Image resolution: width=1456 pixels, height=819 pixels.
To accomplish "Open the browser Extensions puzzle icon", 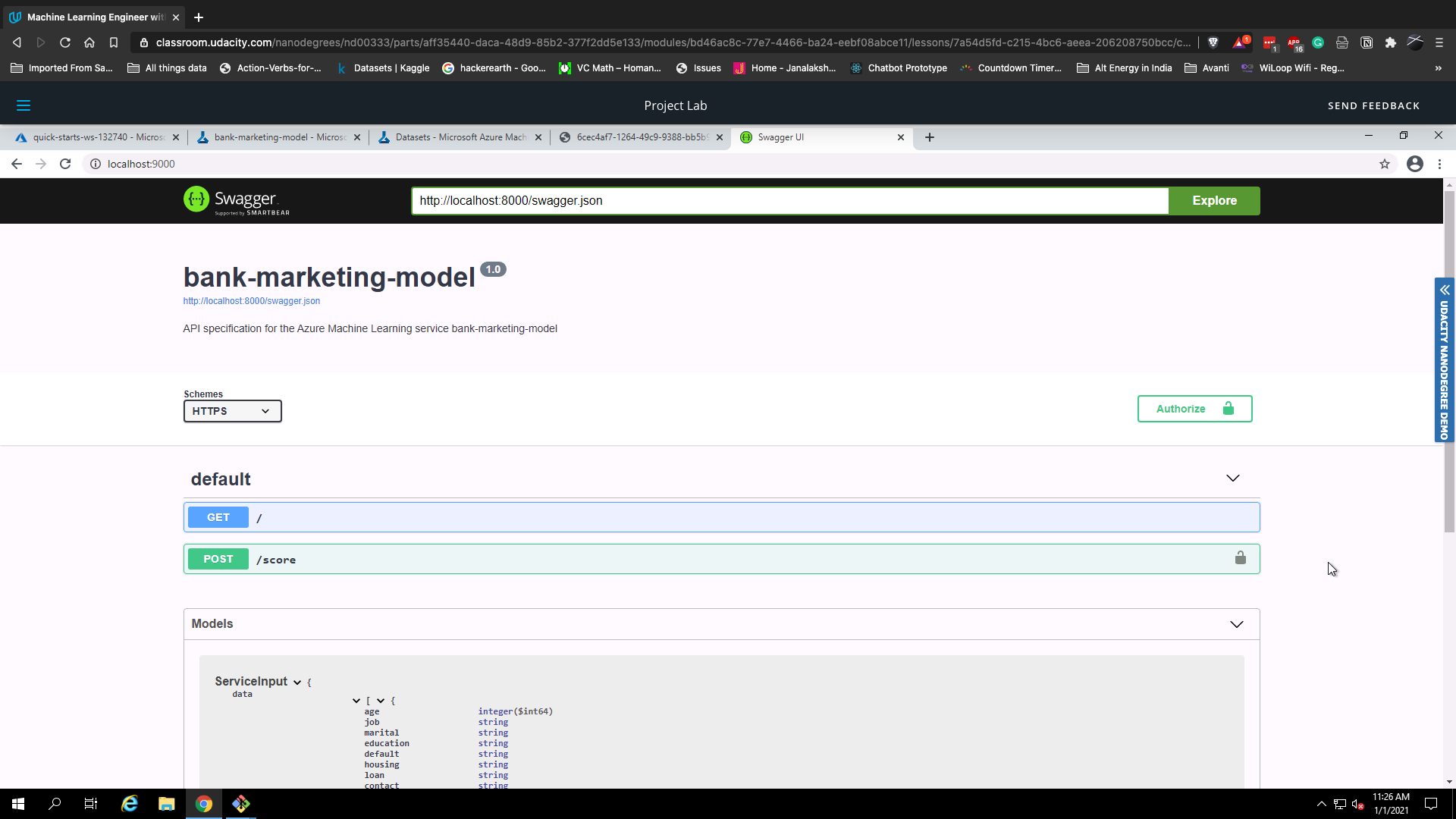I will pyautogui.click(x=1390, y=42).
